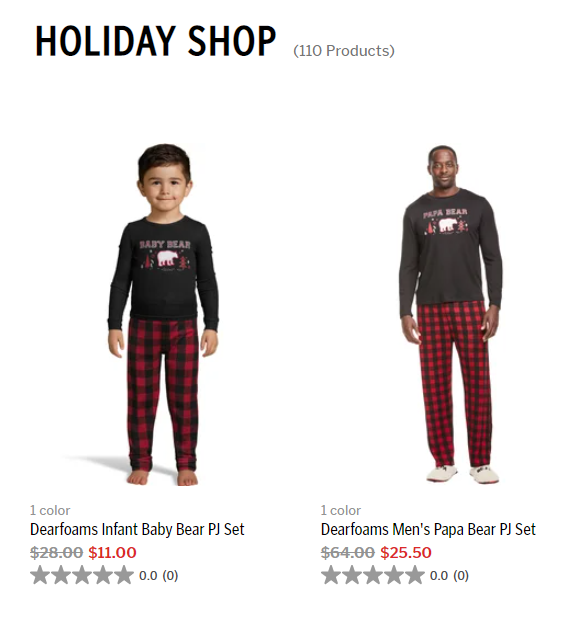The image size is (573, 620).
Task: Click the crossed-out $28.00 original price
Action: tap(57, 552)
